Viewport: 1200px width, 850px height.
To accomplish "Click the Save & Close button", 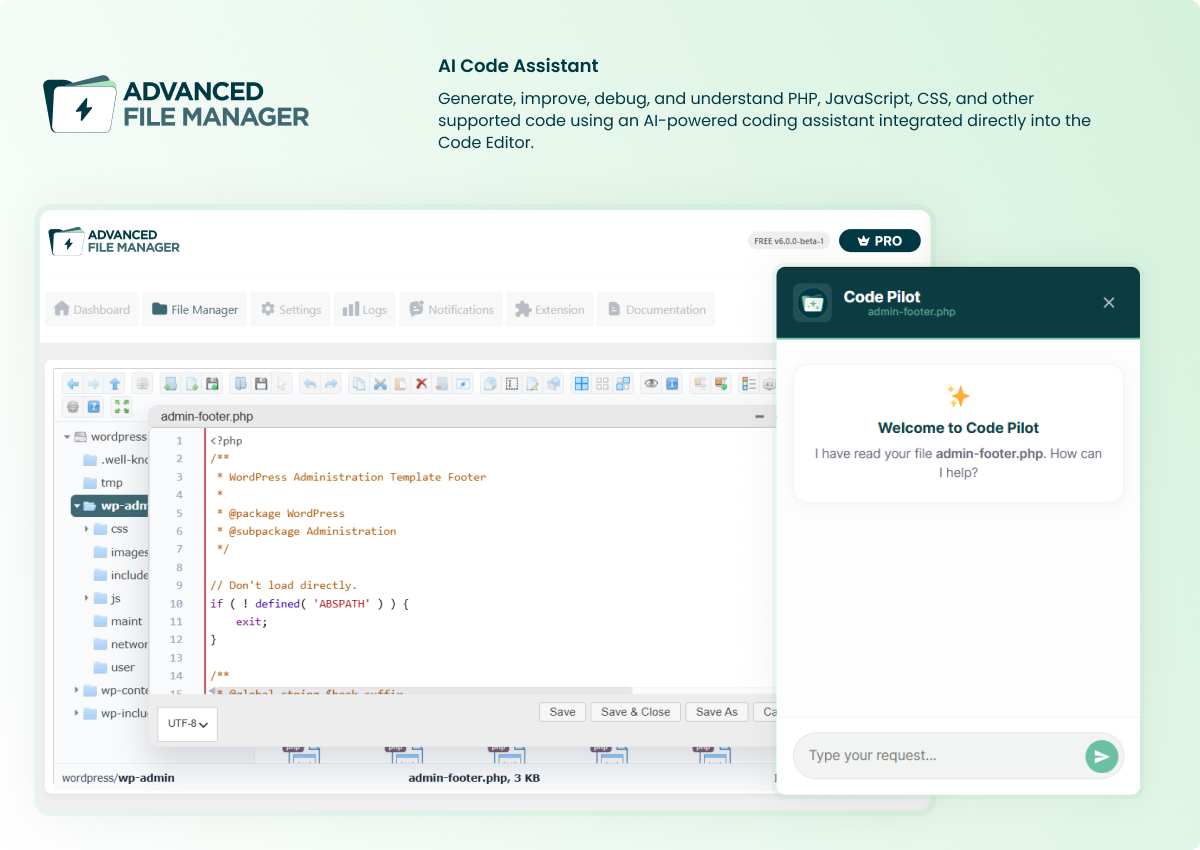I will 635,712.
